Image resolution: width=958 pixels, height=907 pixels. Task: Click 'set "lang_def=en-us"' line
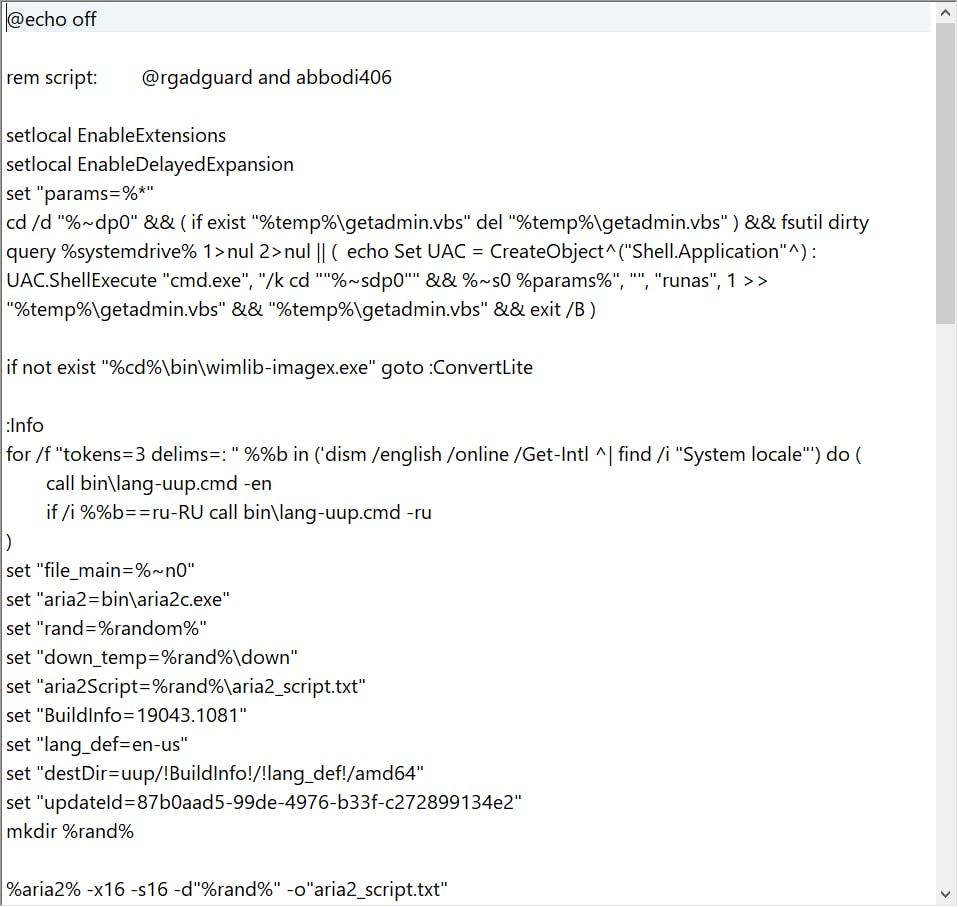point(97,745)
